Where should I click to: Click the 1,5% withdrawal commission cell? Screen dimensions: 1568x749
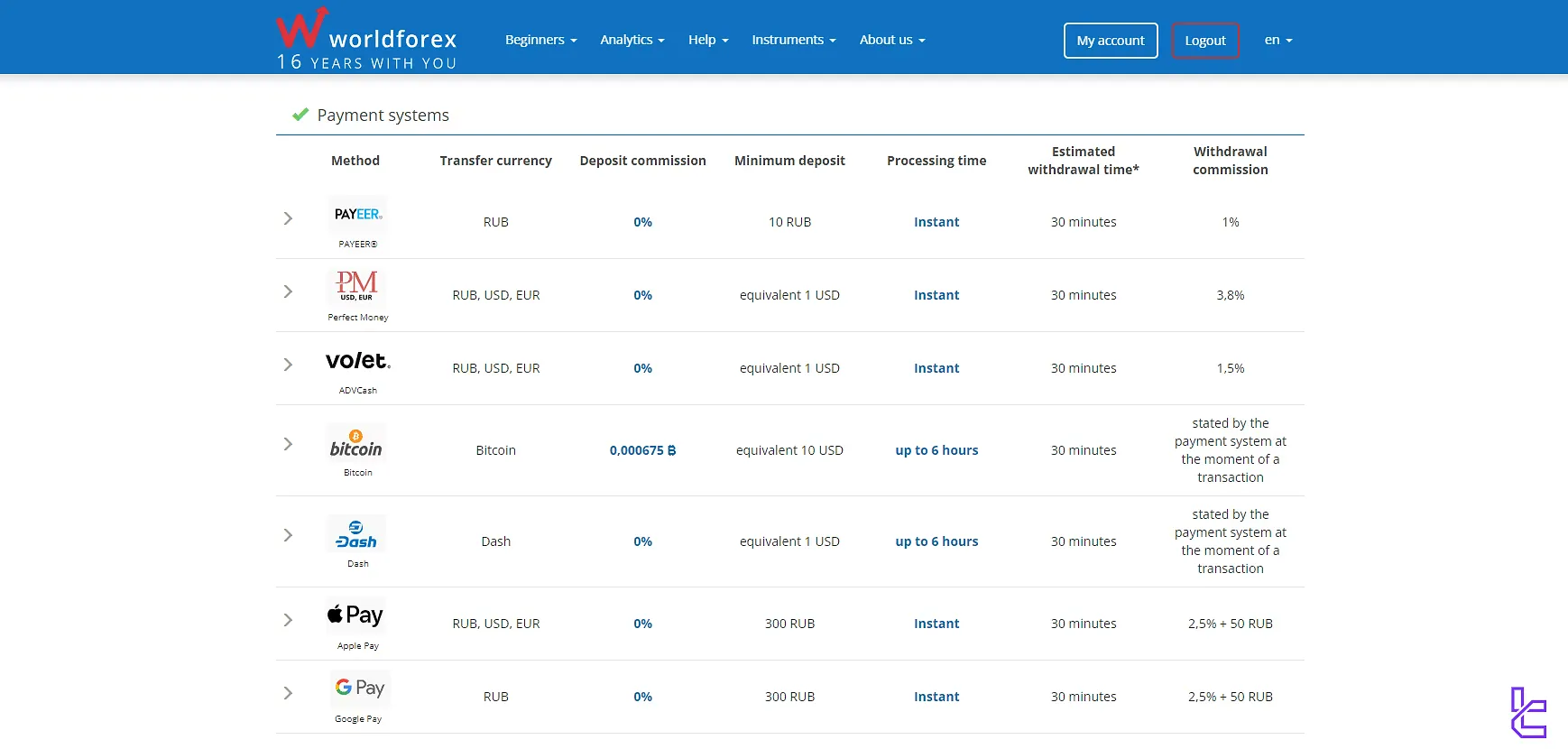pos(1231,368)
